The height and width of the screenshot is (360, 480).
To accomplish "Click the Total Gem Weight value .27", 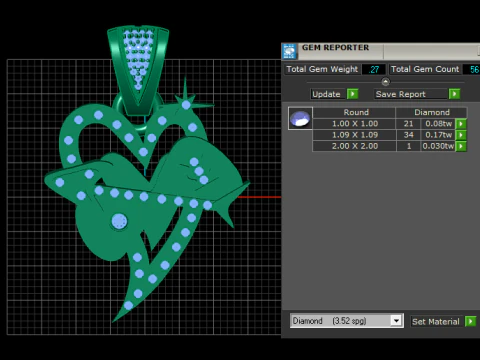I will (x=374, y=69).
